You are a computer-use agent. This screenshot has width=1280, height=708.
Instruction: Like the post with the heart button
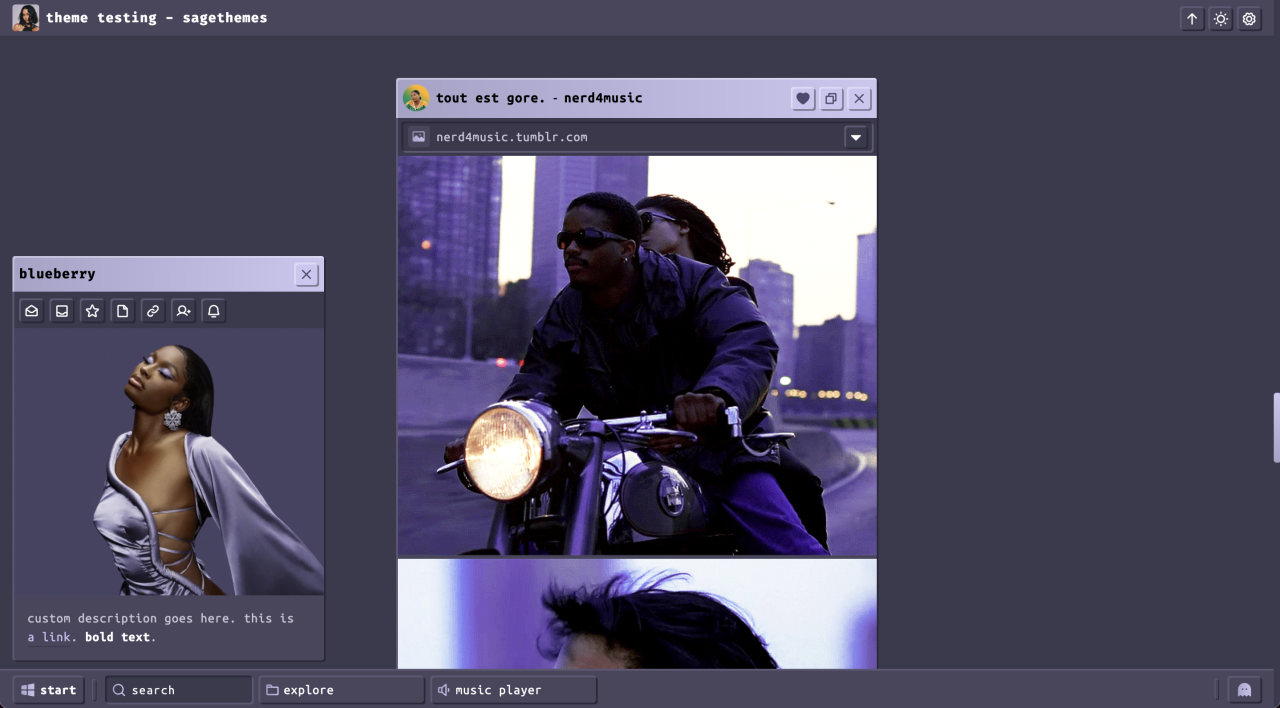click(802, 98)
